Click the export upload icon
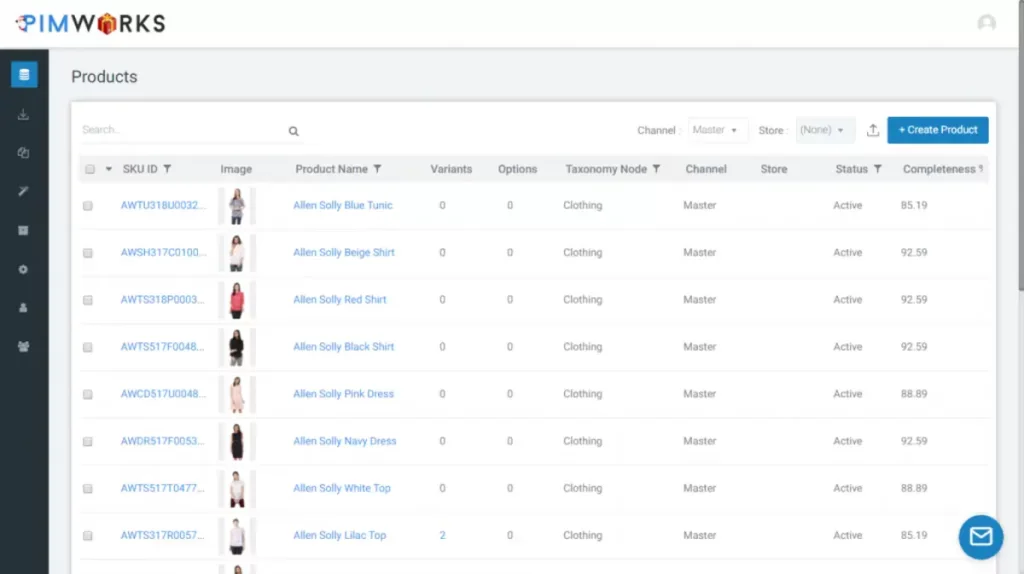 873,130
